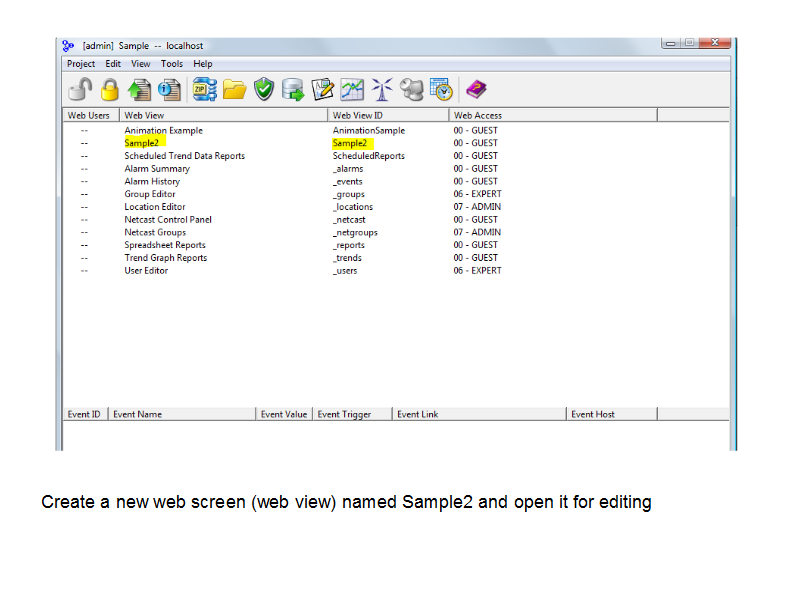Click the trend graph chart icon
This screenshot has height=600, width=800.
tap(353, 89)
